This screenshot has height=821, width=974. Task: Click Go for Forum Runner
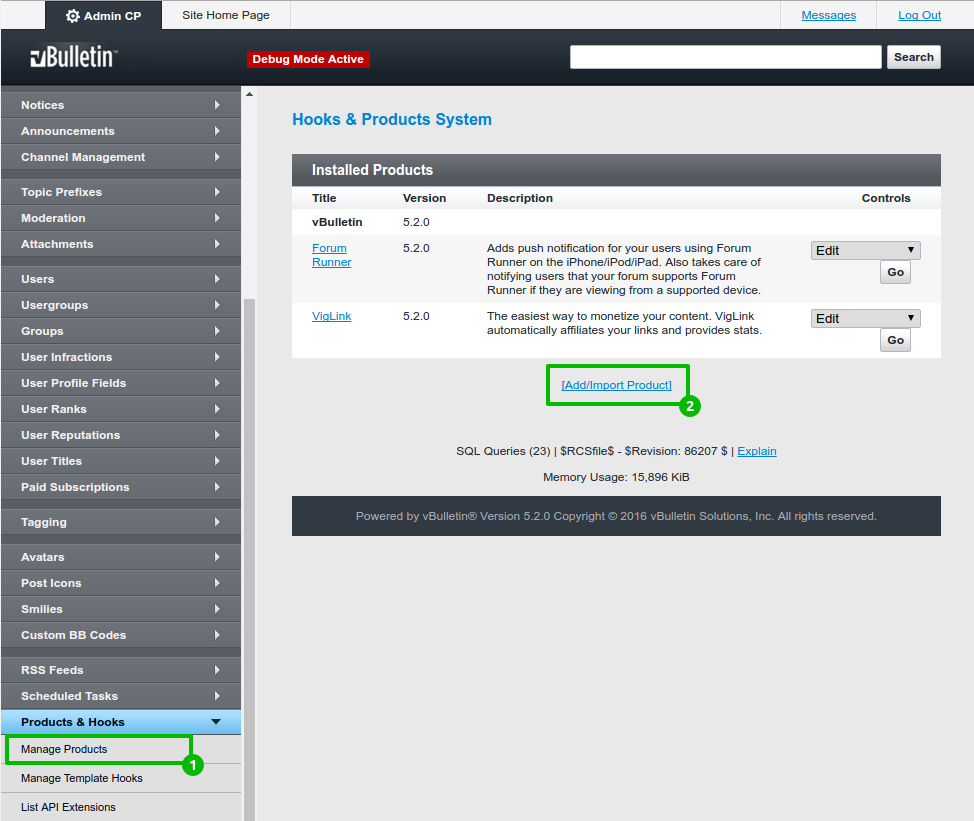[x=895, y=272]
